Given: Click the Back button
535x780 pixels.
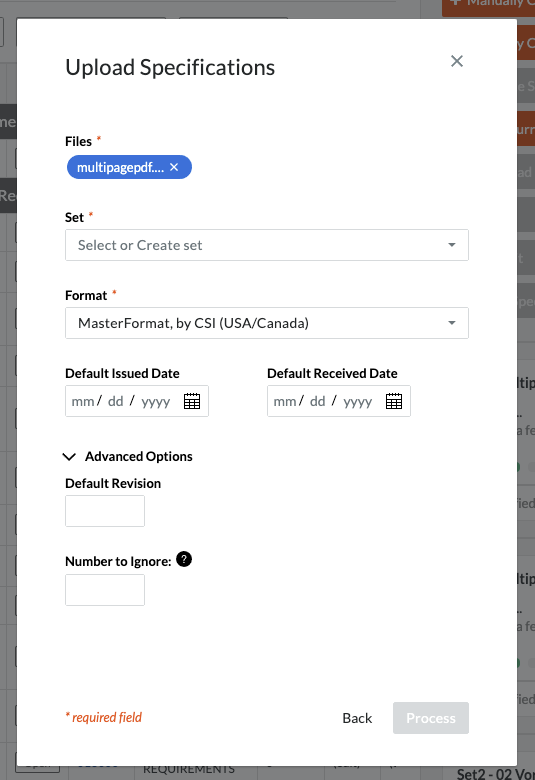Looking at the screenshot, I should point(357,718).
